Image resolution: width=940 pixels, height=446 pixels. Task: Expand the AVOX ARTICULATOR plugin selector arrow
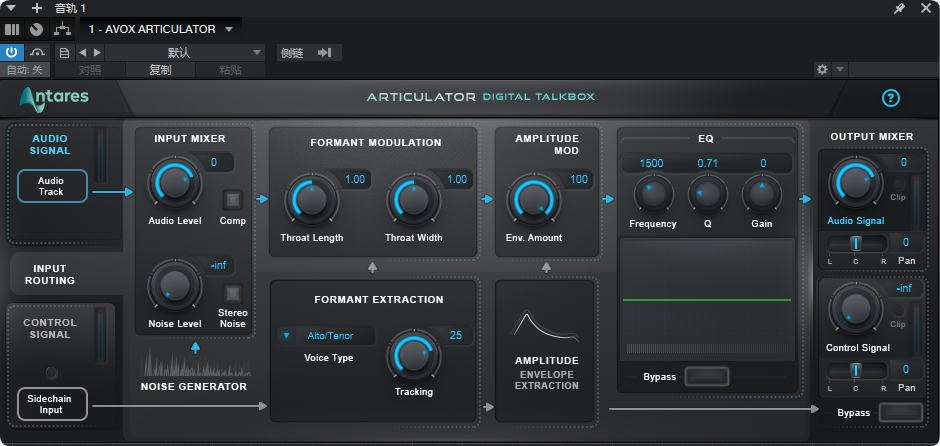228,29
